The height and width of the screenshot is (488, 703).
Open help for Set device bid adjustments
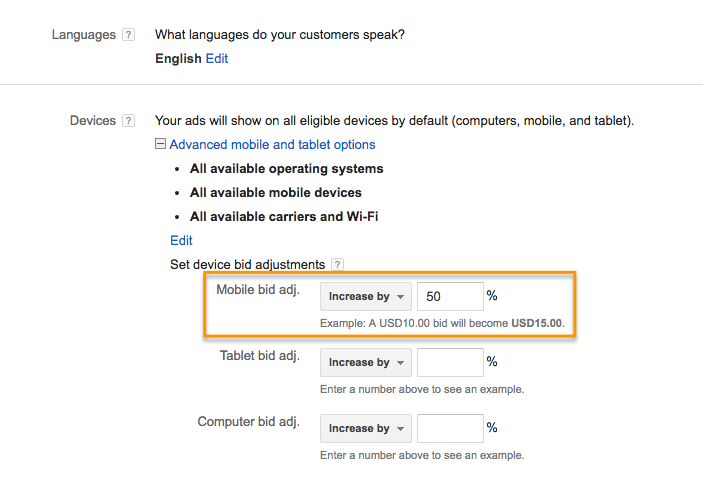click(x=337, y=265)
